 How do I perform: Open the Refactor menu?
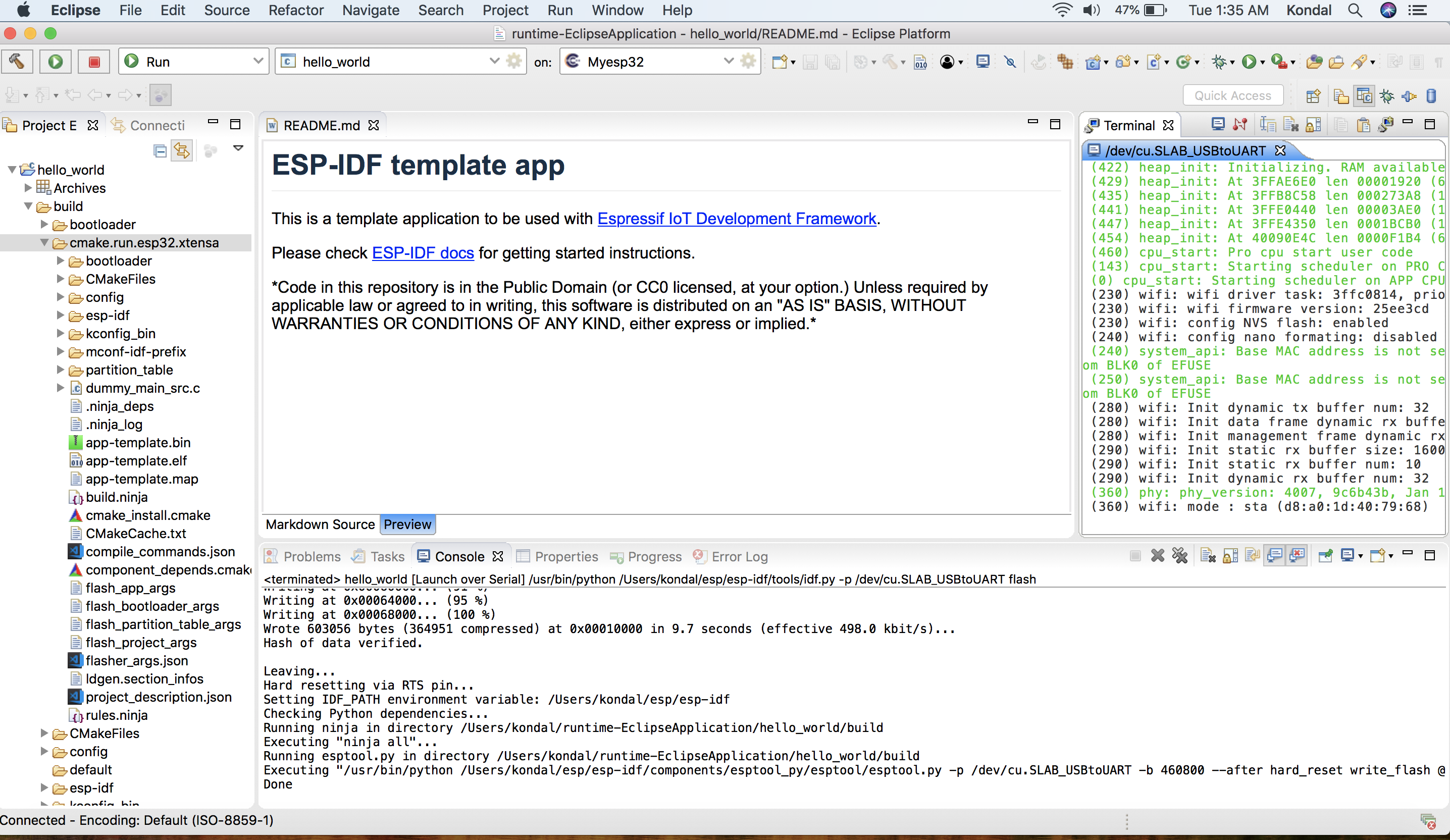click(296, 11)
